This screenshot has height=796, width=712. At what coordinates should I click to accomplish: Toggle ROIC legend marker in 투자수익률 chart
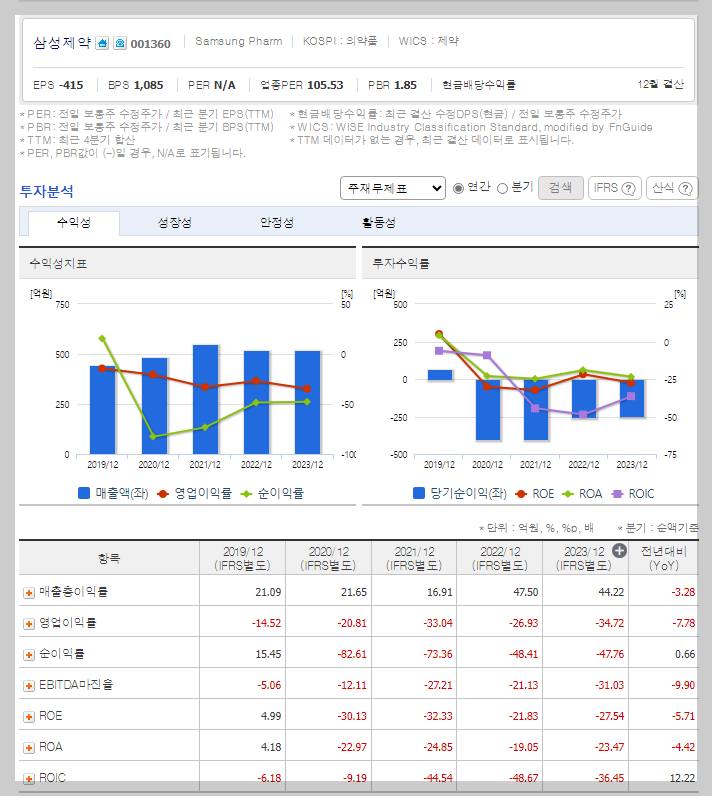coord(617,494)
